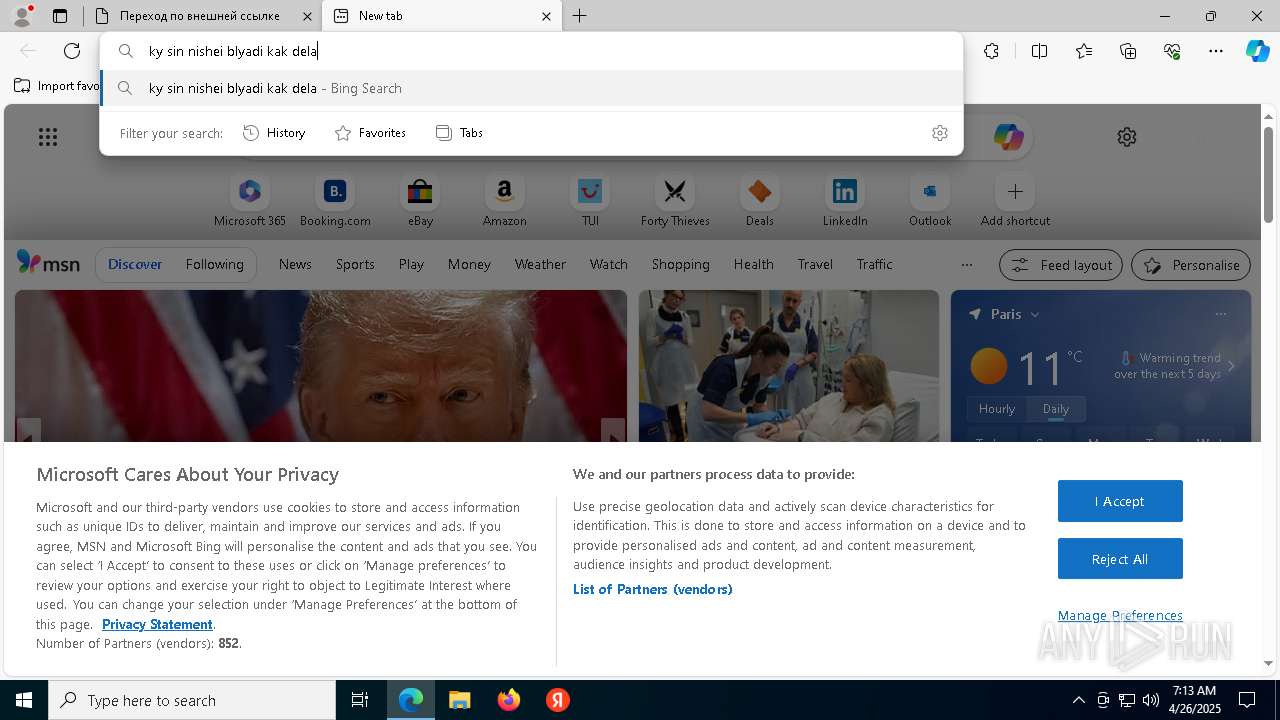Open the Booking.com shortcut
The image size is (1280, 720).
coord(335,201)
